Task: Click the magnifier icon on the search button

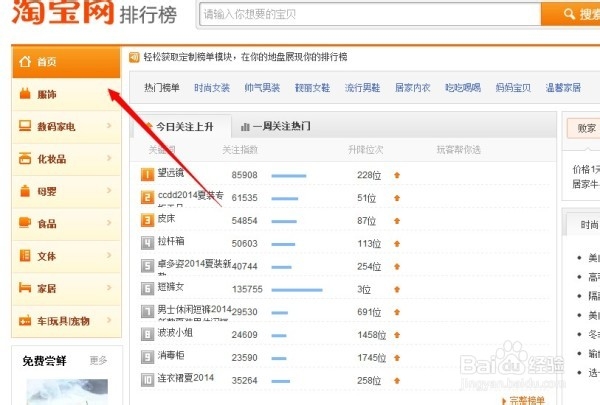Action: pos(569,14)
